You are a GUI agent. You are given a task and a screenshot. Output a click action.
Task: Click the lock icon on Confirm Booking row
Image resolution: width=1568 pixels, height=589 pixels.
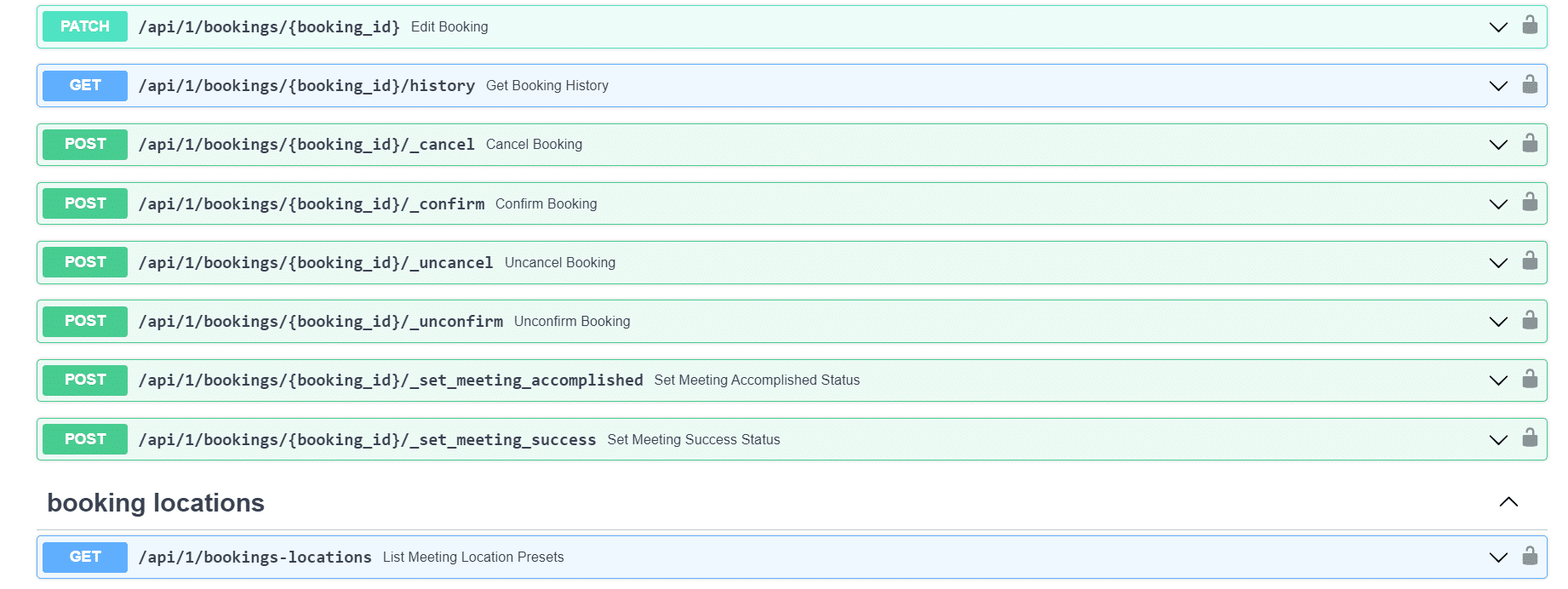tap(1530, 202)
